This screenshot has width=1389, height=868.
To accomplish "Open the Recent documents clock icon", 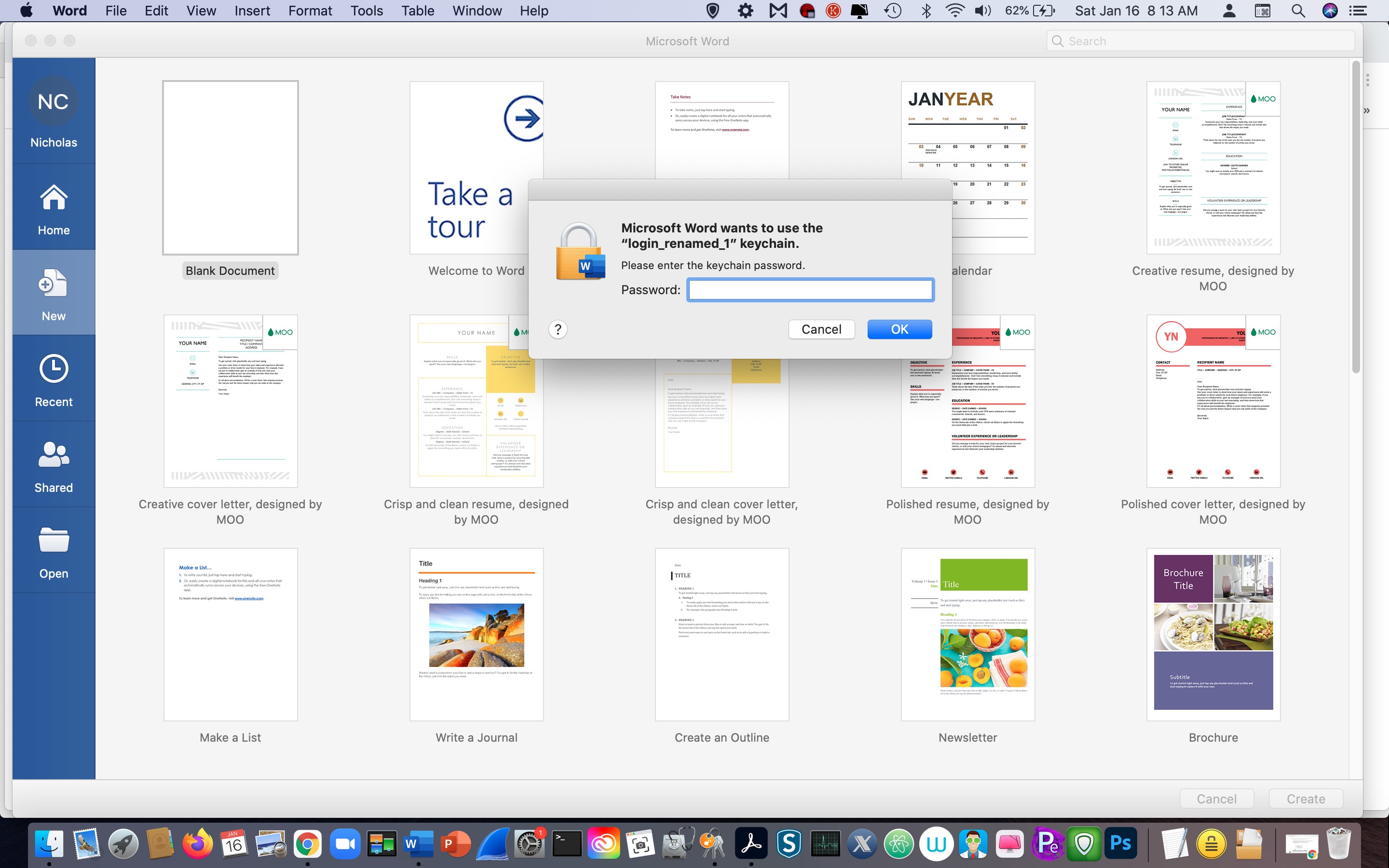I will (x=54, y=368).
